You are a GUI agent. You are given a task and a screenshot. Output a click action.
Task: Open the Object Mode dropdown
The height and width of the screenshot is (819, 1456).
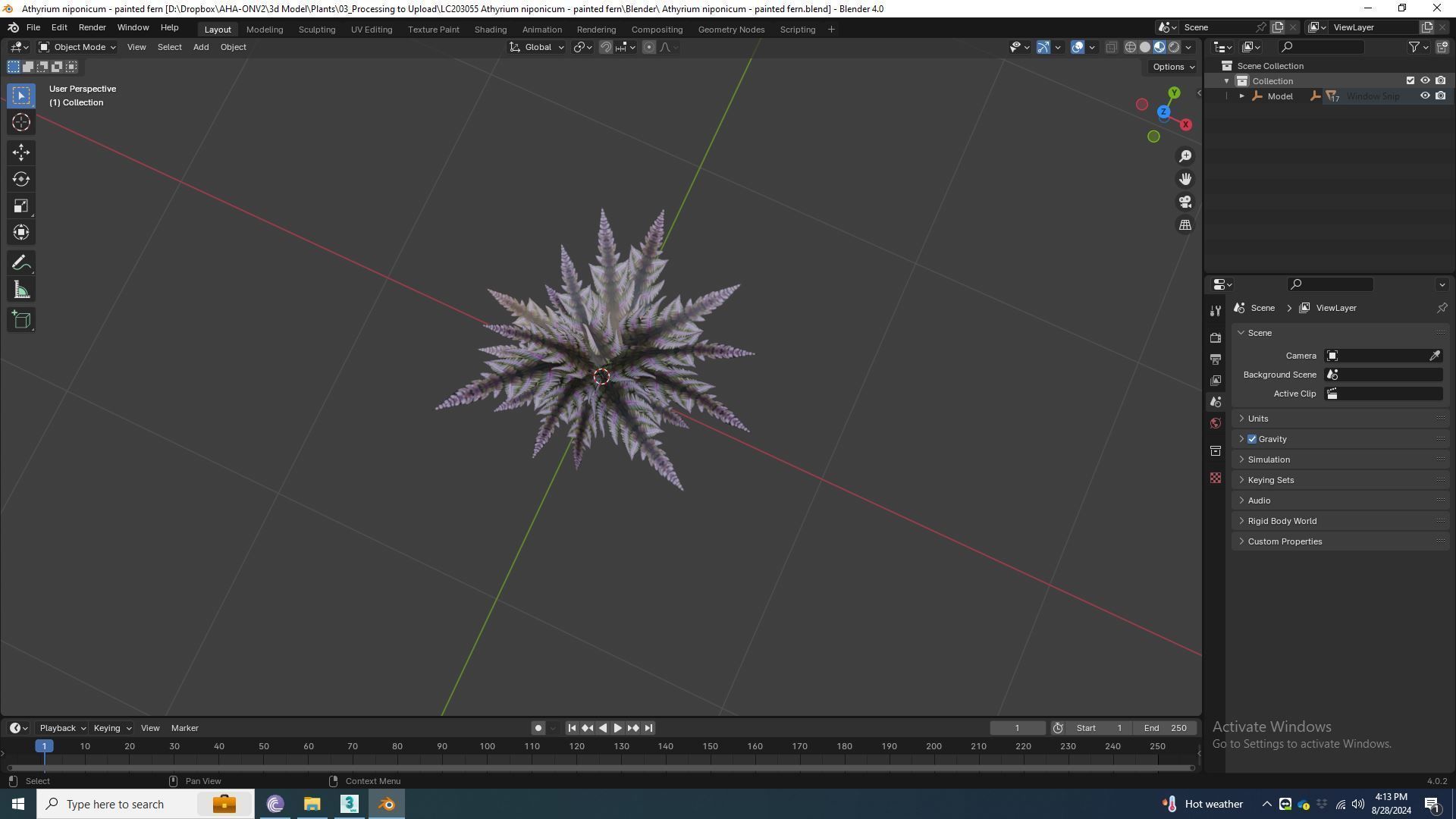(78, 47)
